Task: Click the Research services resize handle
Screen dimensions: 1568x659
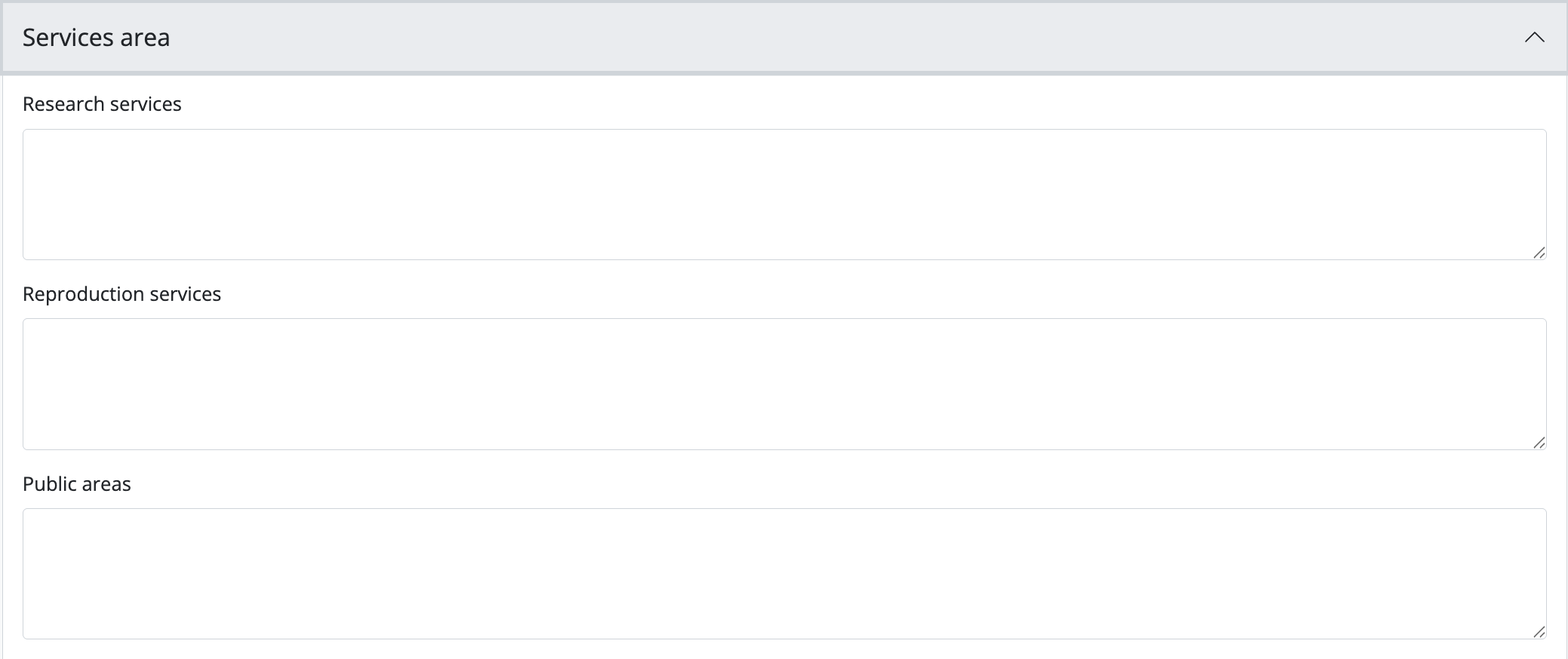Action: tap(1539, 253)
